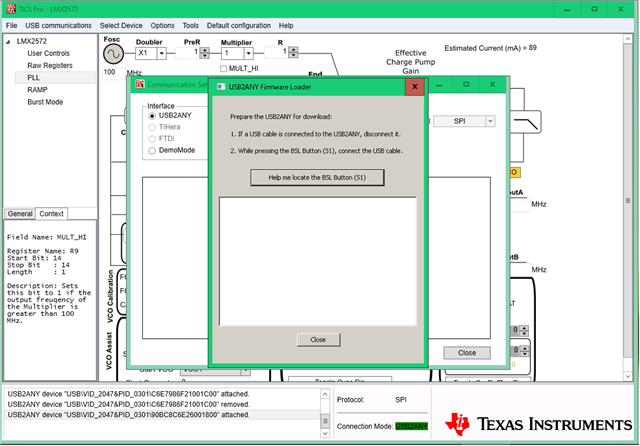Screen dimensions: 640x446
Task: Open the File menu
Action: point(11,25)
